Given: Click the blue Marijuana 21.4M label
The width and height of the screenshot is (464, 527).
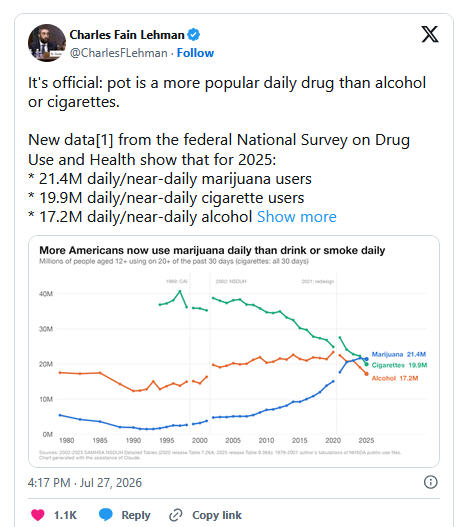Looking at the screenshot, I should (x=398, y=354).
